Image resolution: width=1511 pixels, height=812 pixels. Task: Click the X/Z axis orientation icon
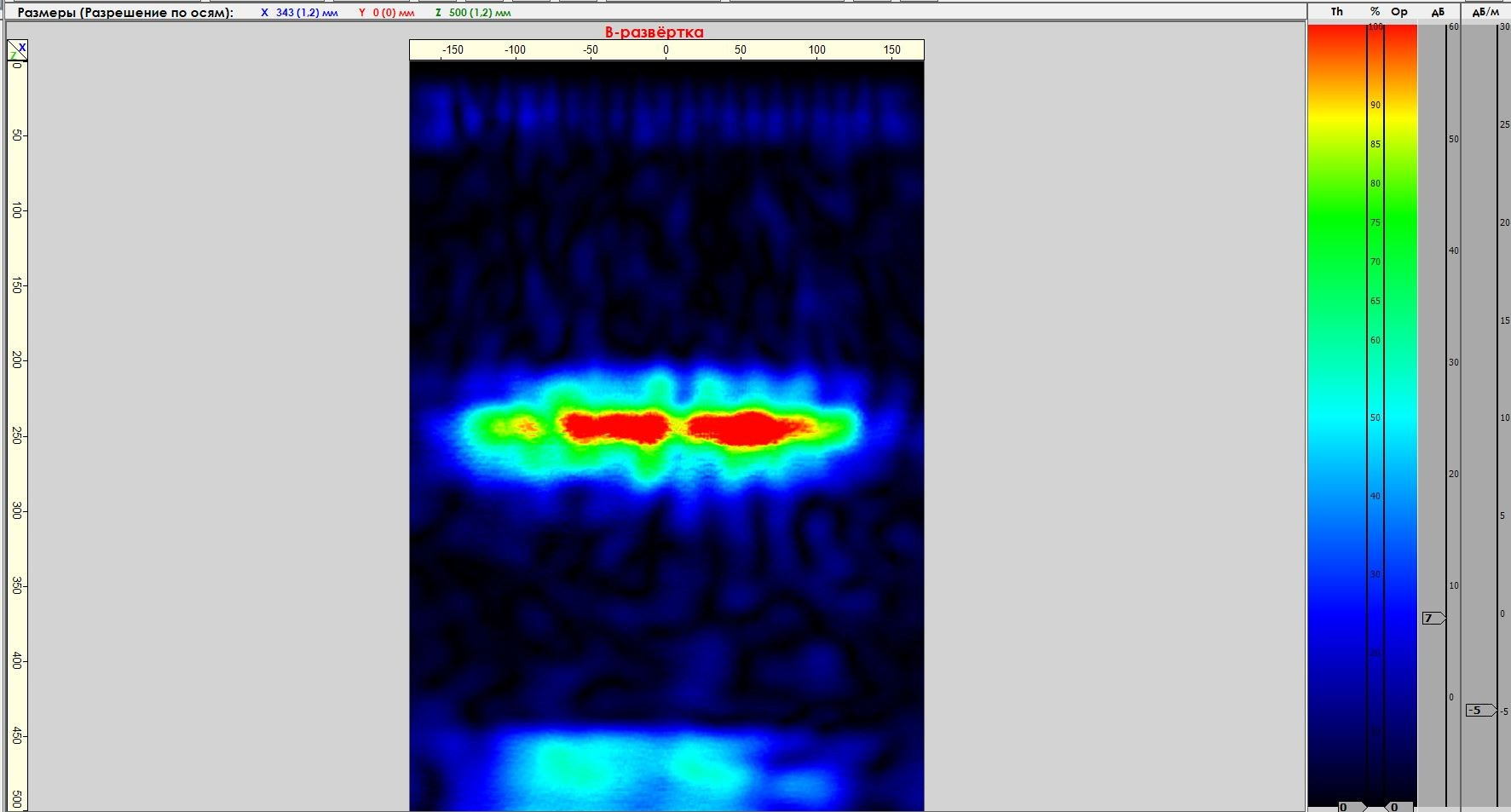click(x=18, y=50)
